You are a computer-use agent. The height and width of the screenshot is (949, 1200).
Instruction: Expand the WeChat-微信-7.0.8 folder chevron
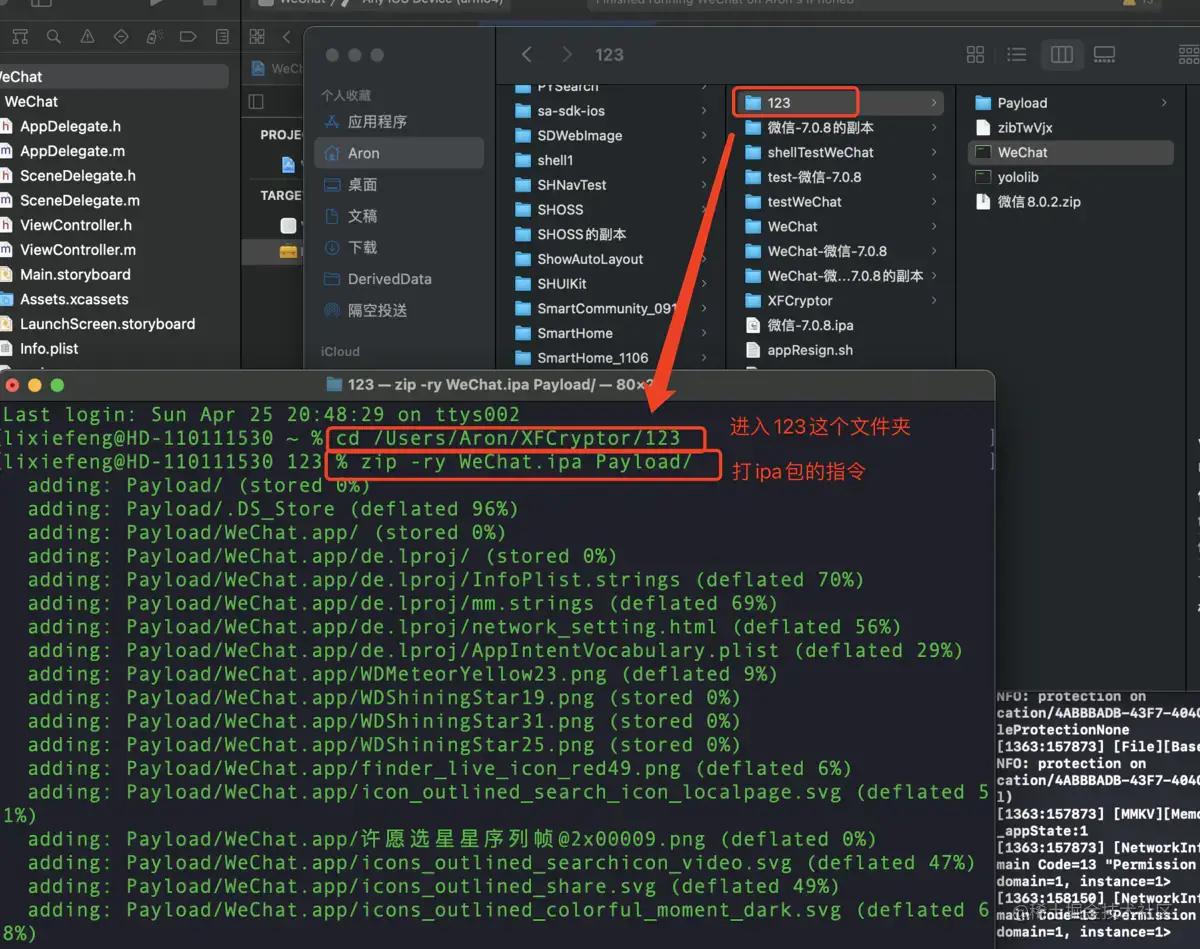(934, 251)
